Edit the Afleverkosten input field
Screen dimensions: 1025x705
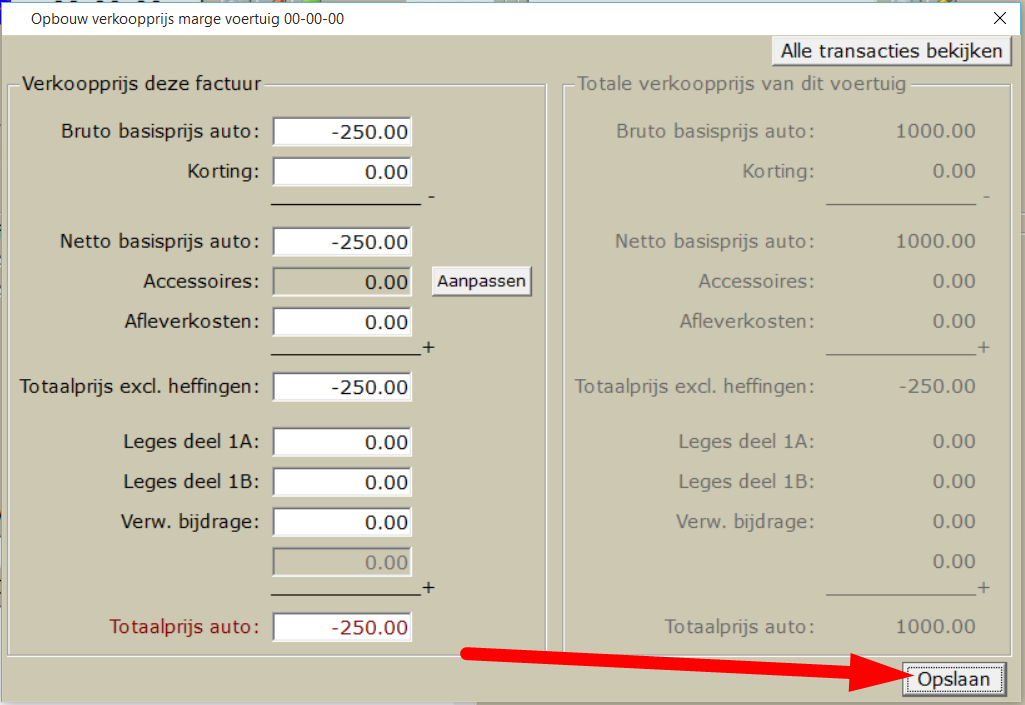coord(342,322)
